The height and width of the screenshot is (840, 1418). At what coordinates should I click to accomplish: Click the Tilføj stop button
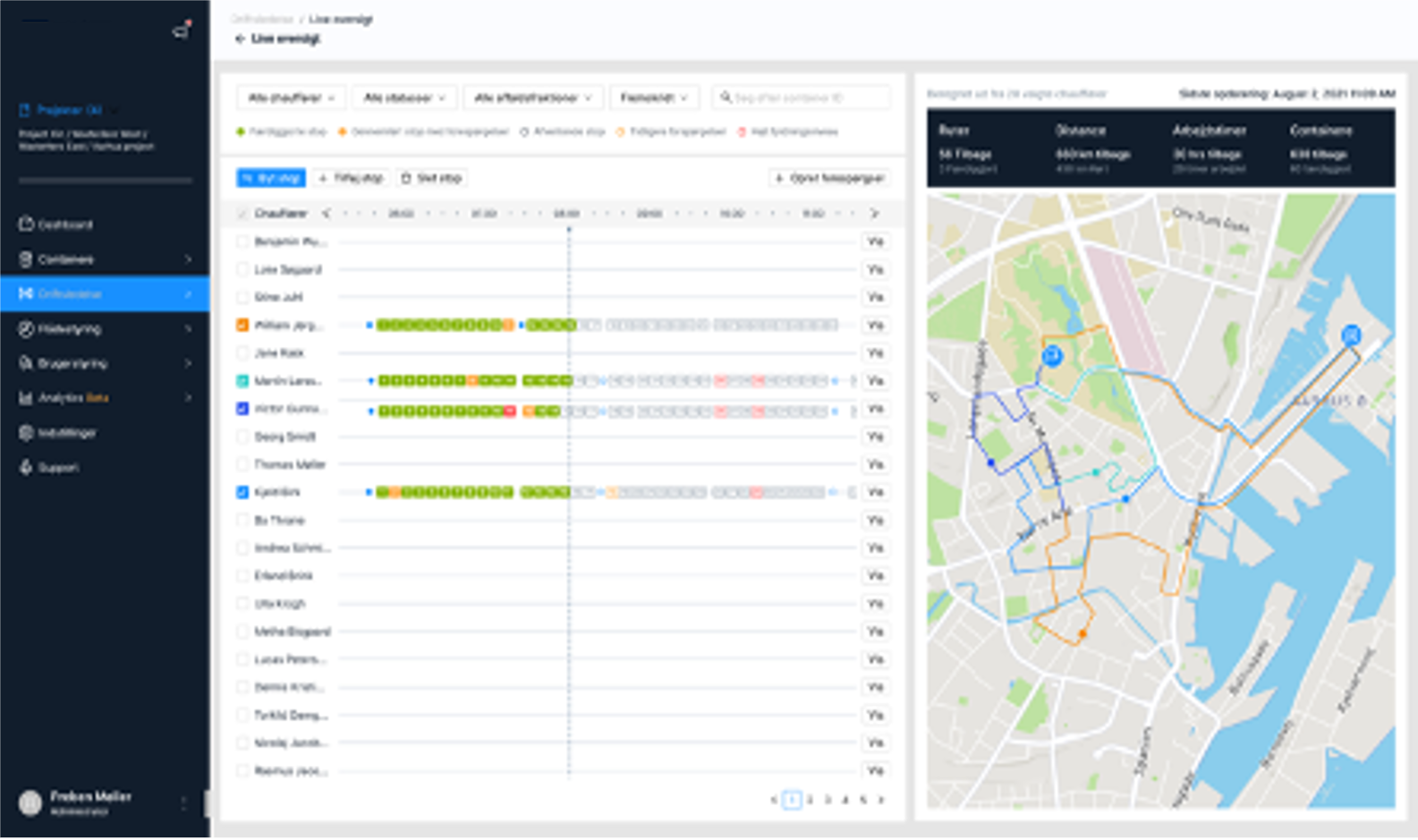pos(351,178)
